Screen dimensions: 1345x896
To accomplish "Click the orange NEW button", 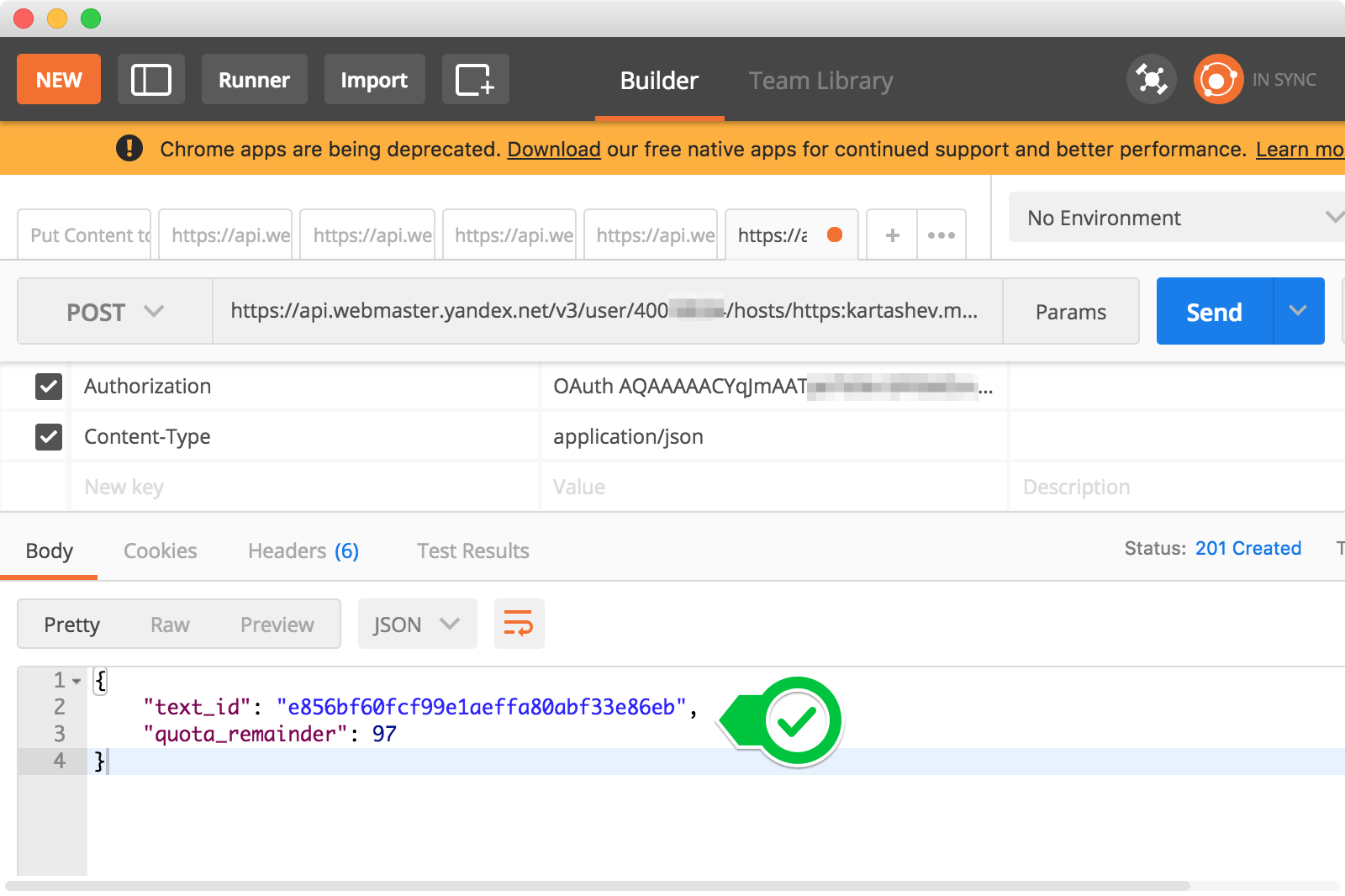I will (59, 80).
